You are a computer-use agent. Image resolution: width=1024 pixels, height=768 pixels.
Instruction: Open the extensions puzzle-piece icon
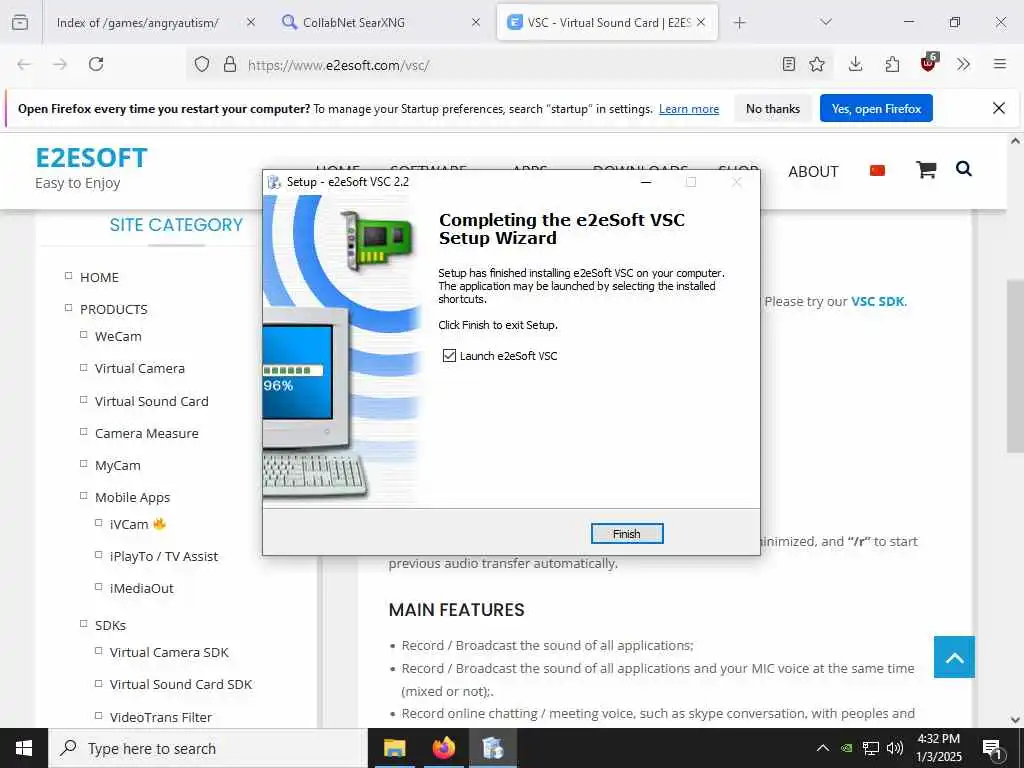click(892, 64)
